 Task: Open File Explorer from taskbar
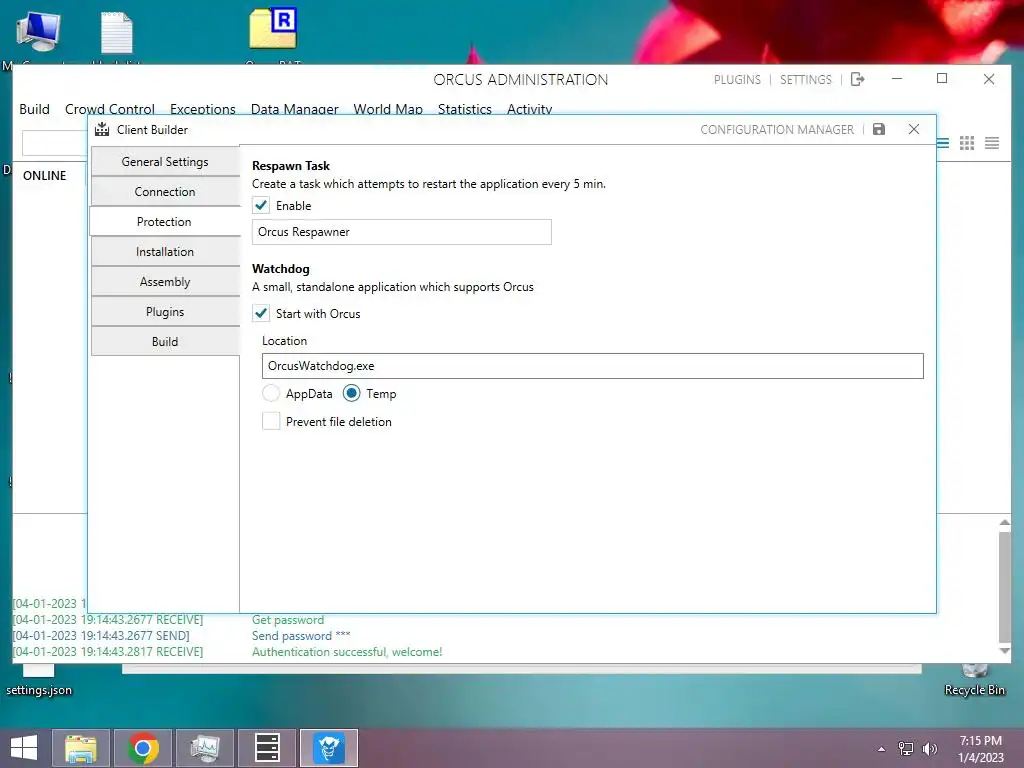point(81,748)
